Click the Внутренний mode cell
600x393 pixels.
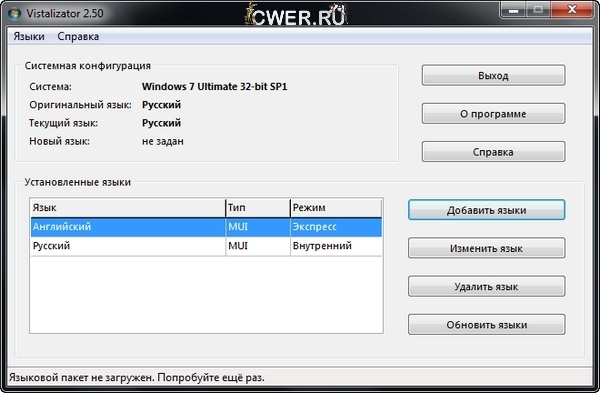(x=336, y=246)
